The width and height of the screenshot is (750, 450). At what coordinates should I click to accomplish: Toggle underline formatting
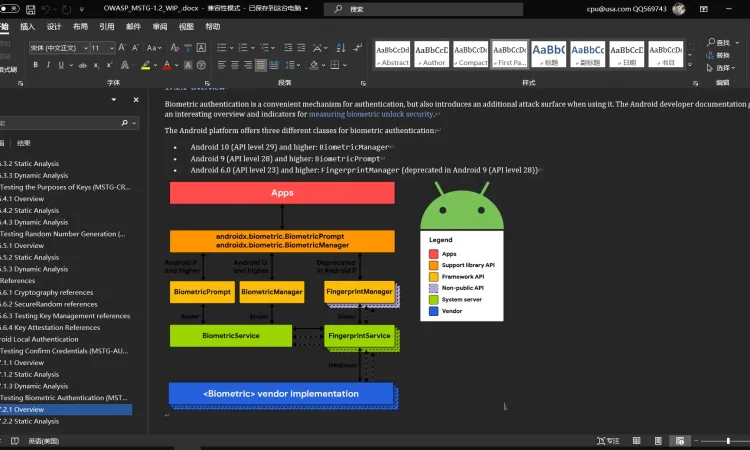(61, 65)
